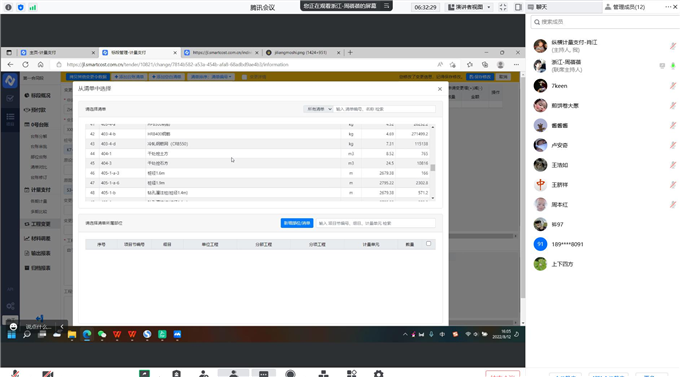Click the taskbar search magnifier icon
The width and height of the screenshot is (680, 377).
click(26, 334)
